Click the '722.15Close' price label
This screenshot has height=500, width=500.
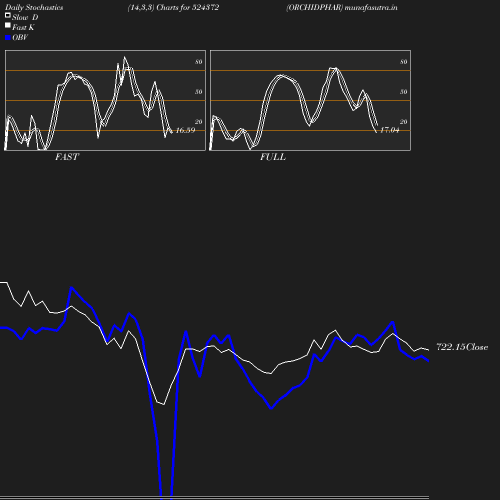pyautogui.click(x=462, y=347)
